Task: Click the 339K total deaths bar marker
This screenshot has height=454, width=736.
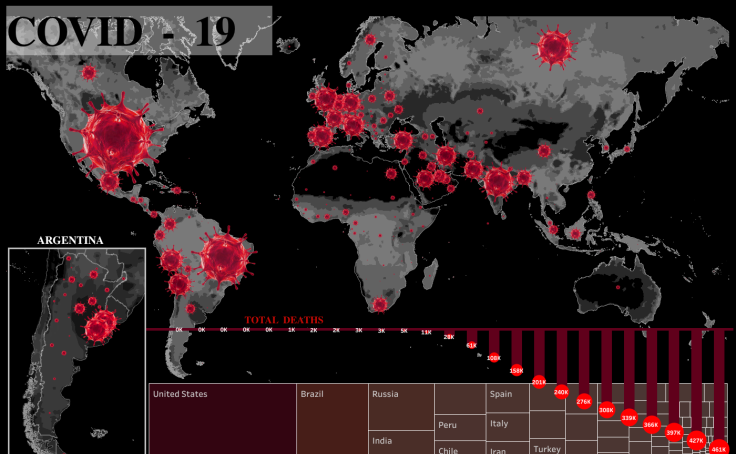Action: (x=629, y=417)
